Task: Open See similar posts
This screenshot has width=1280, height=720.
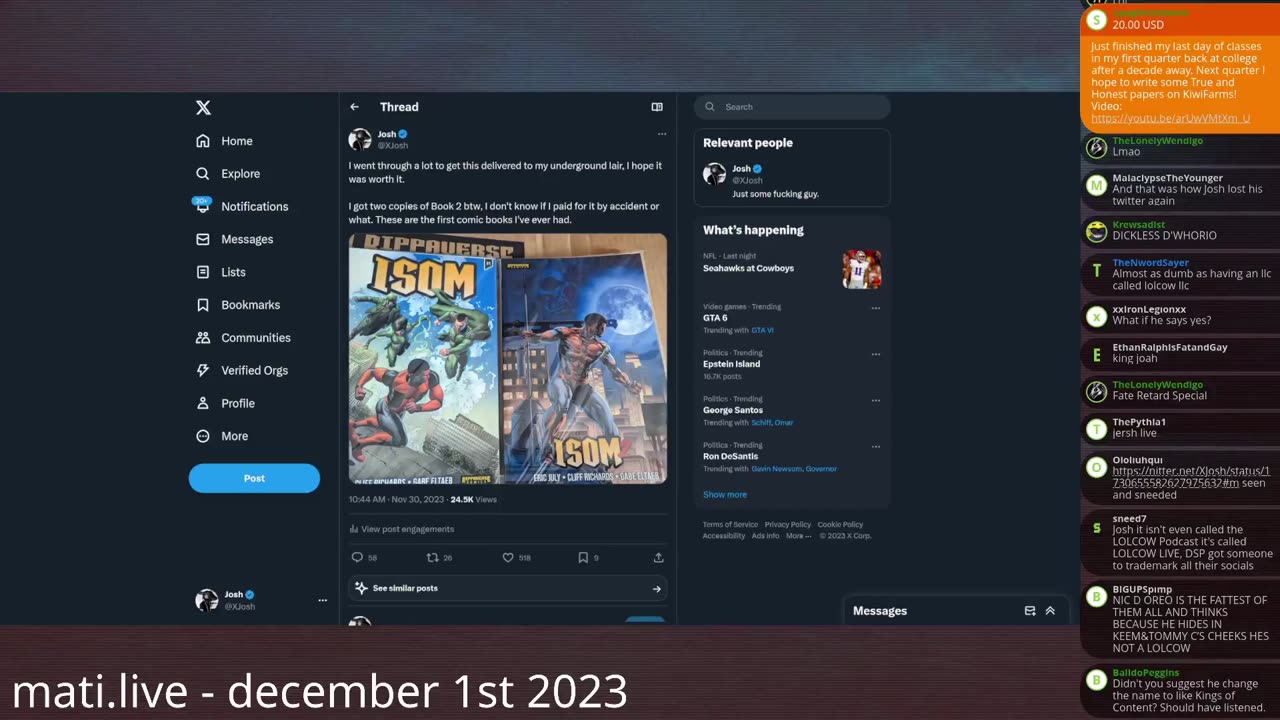Action: (508, 588)
